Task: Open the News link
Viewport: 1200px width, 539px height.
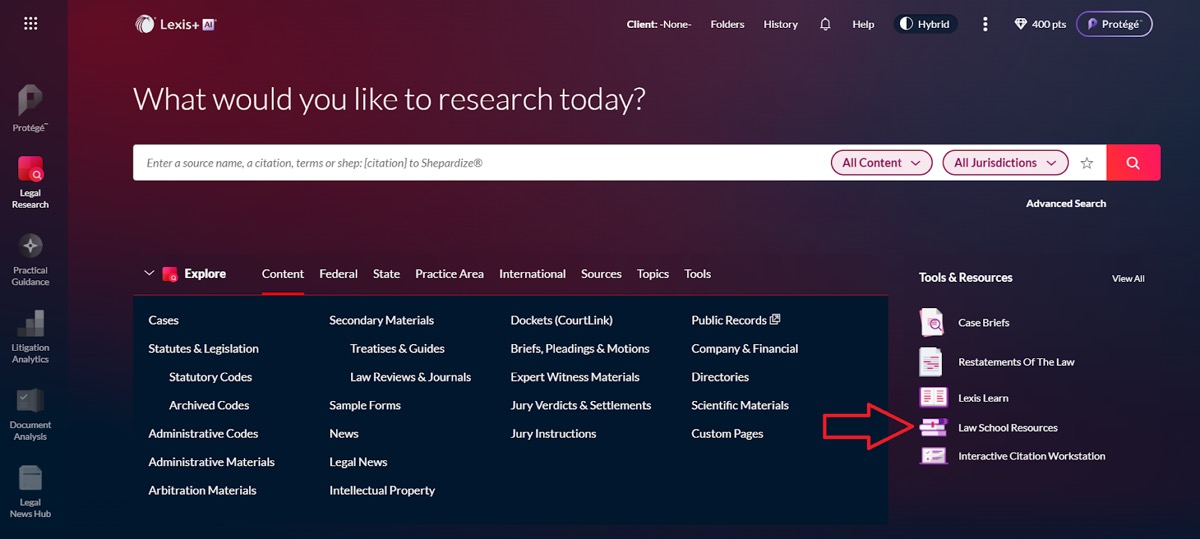Action: (x=344, y=434)
